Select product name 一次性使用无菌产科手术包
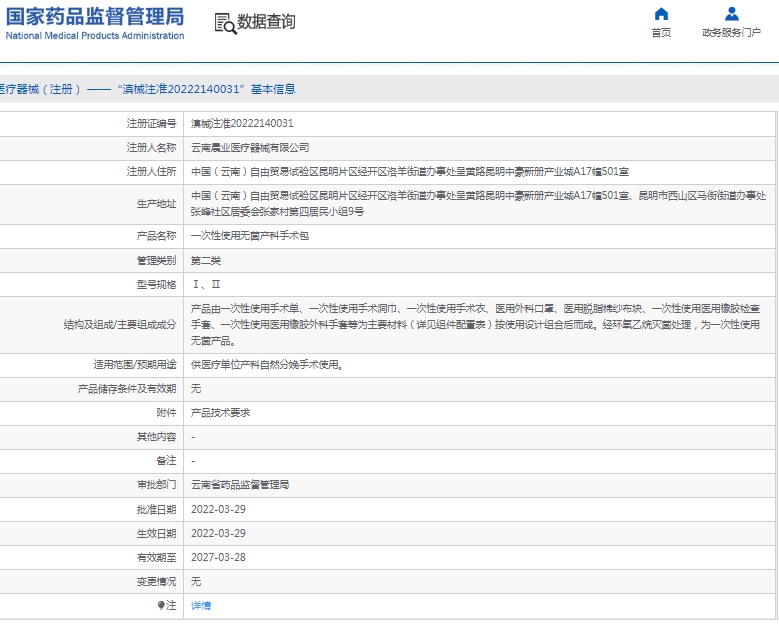Screen dimensions: 779x625 pyautogui.click(x=250, y=236)
